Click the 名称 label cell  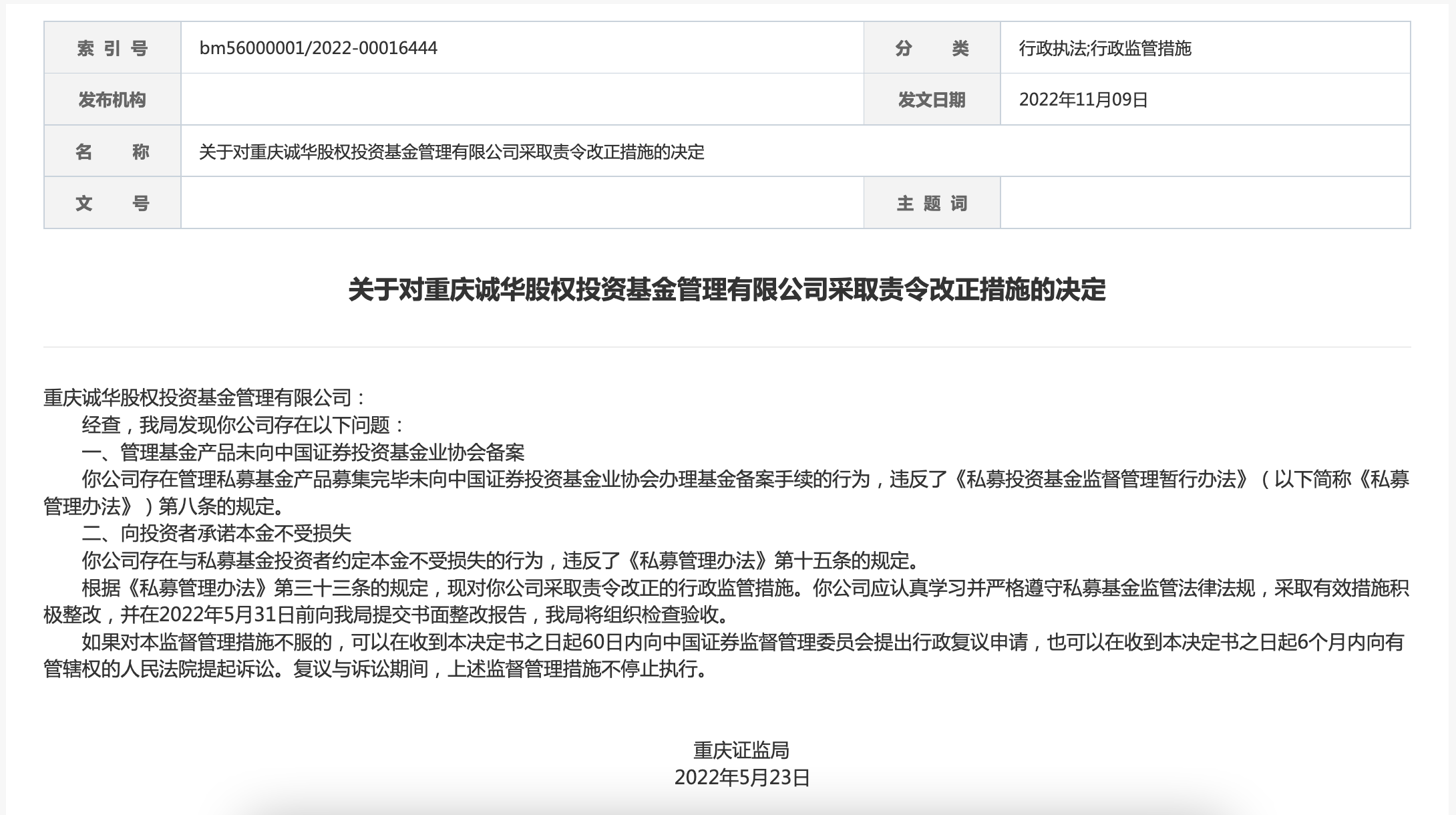click(x=112, y=152)
